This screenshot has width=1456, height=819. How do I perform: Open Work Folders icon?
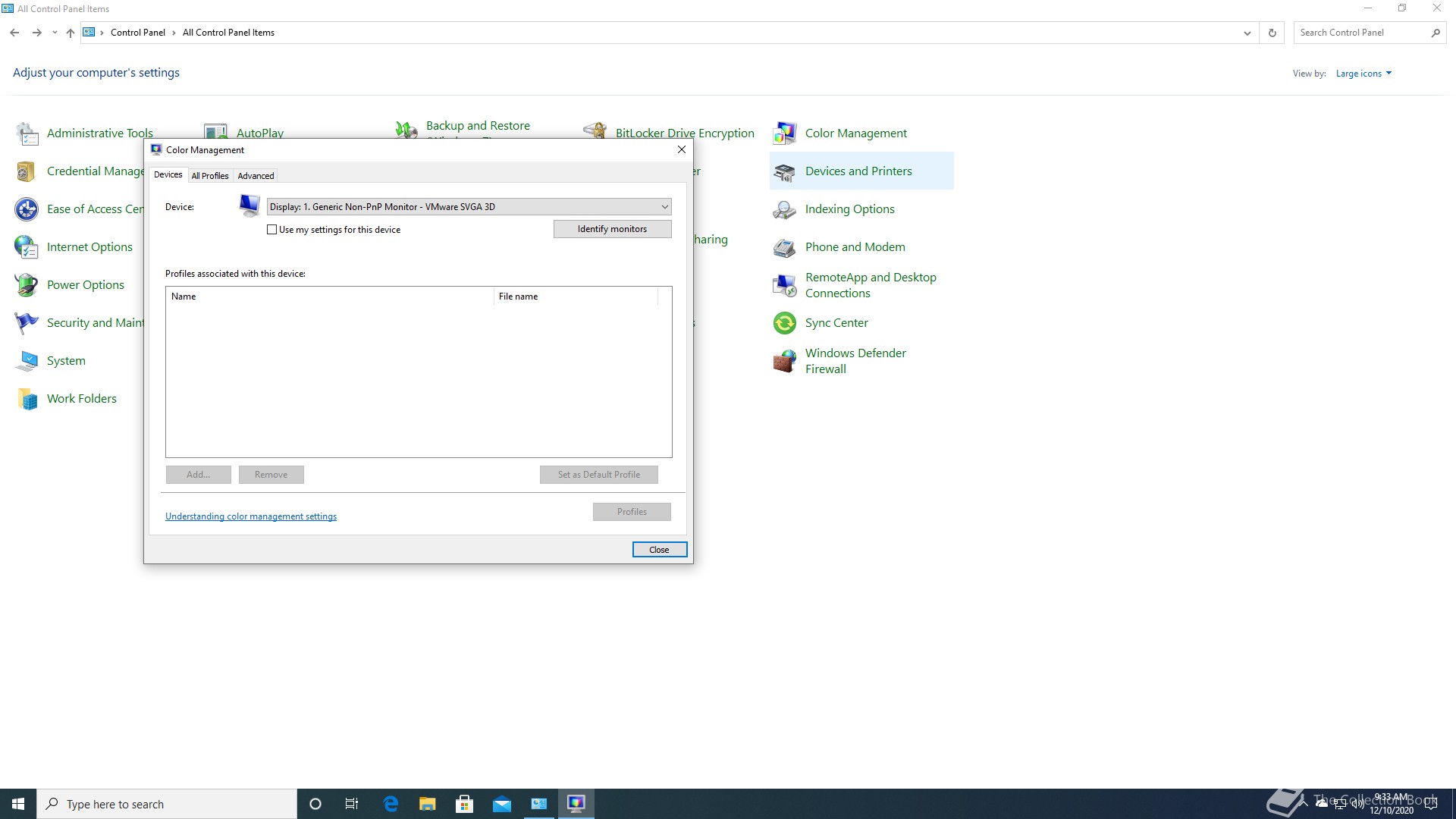tap(27, 399)
